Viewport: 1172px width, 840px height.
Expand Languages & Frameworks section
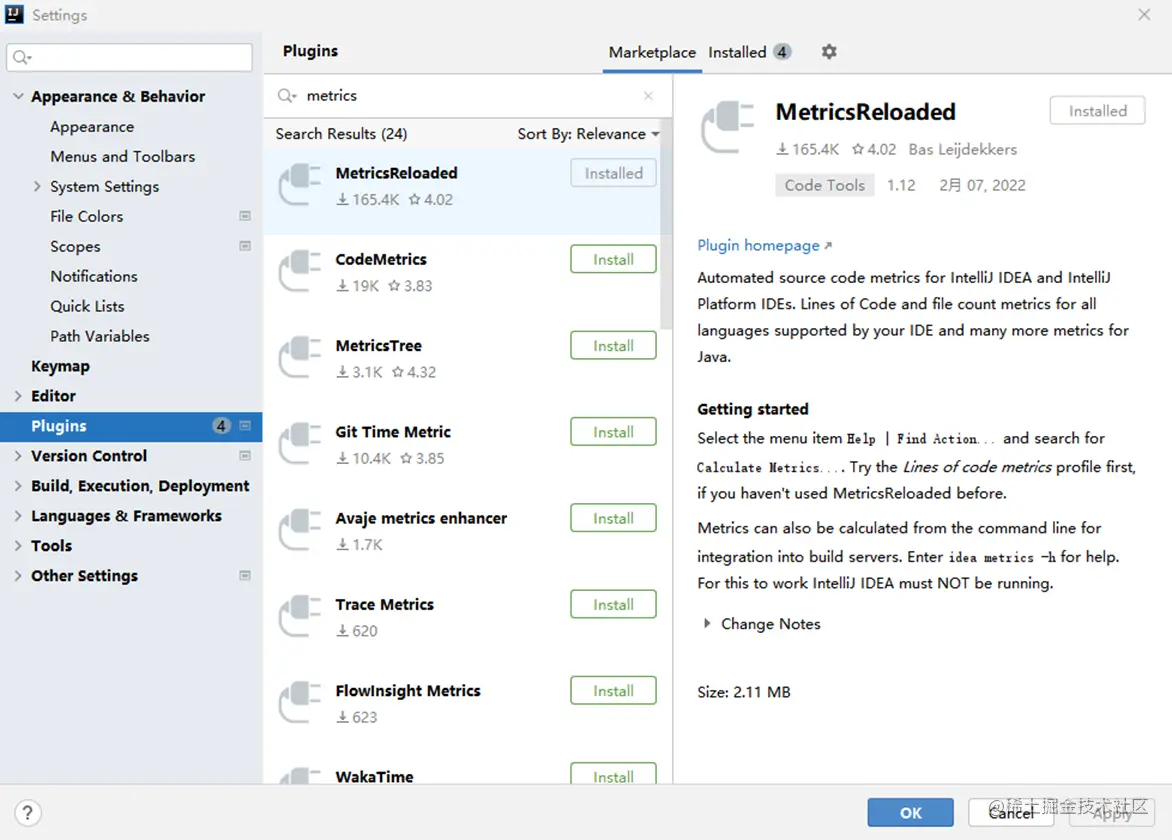pyautogui.click(x=18, y=516)
